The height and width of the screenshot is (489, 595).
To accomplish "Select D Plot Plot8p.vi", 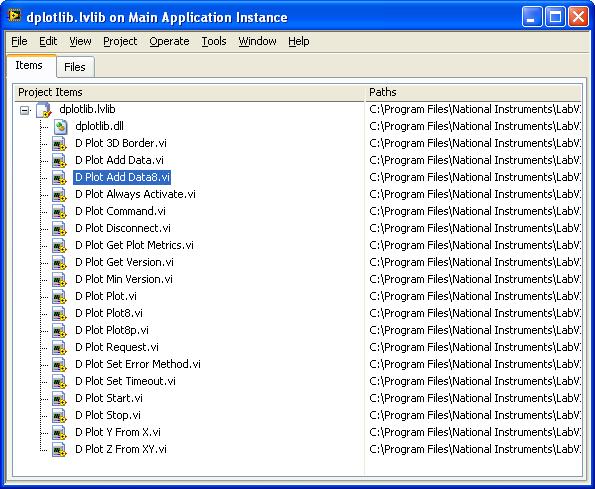I will coord(112,330).
